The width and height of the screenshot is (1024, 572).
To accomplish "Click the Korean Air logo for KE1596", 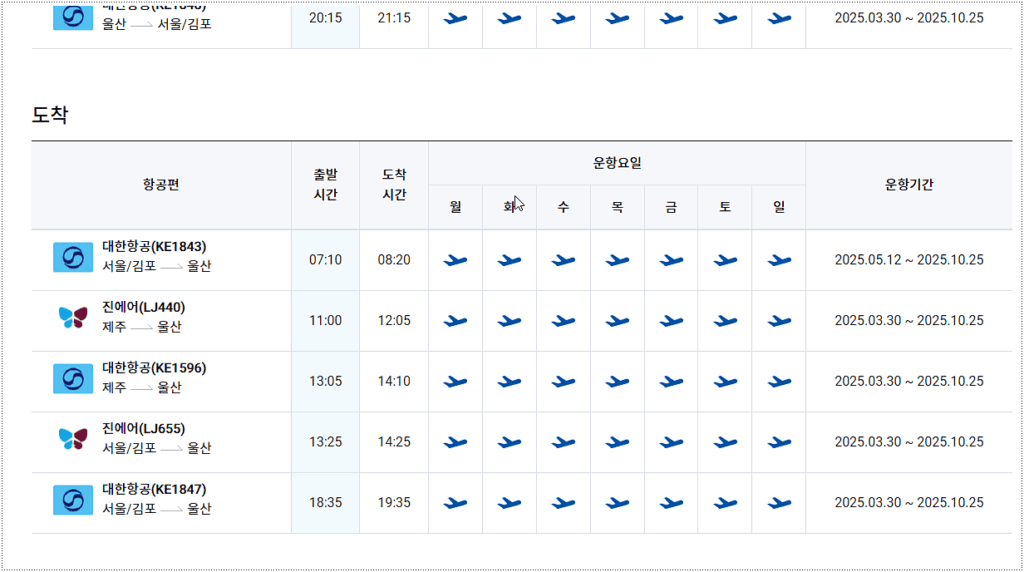I will 72,379.
